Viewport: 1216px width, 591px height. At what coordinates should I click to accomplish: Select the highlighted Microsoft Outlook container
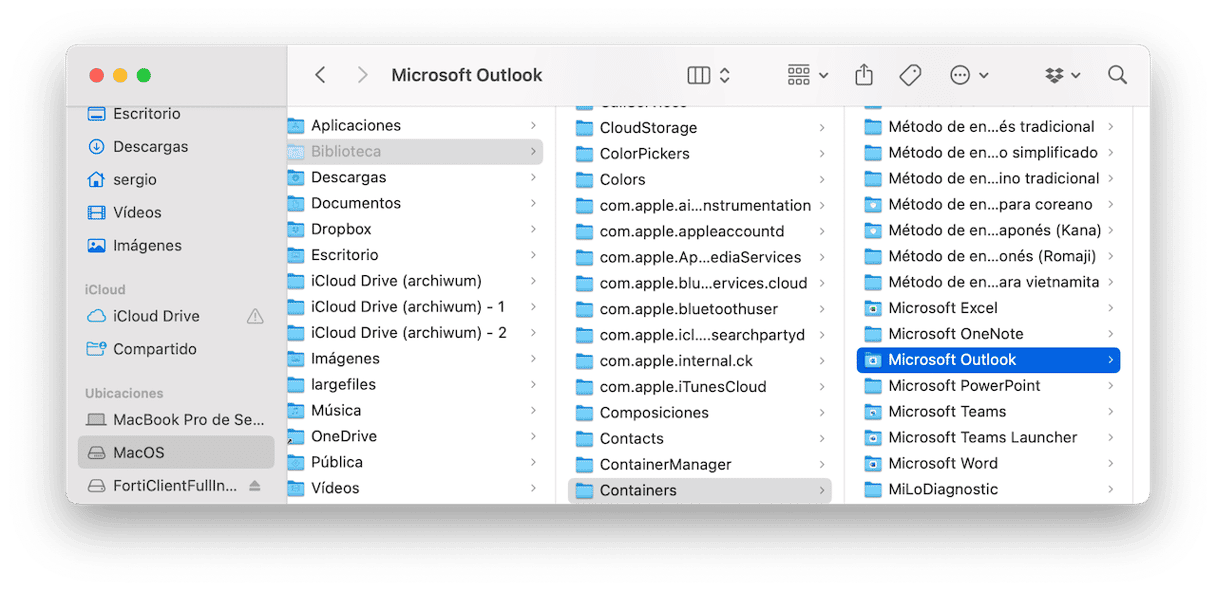click(988, 360)
